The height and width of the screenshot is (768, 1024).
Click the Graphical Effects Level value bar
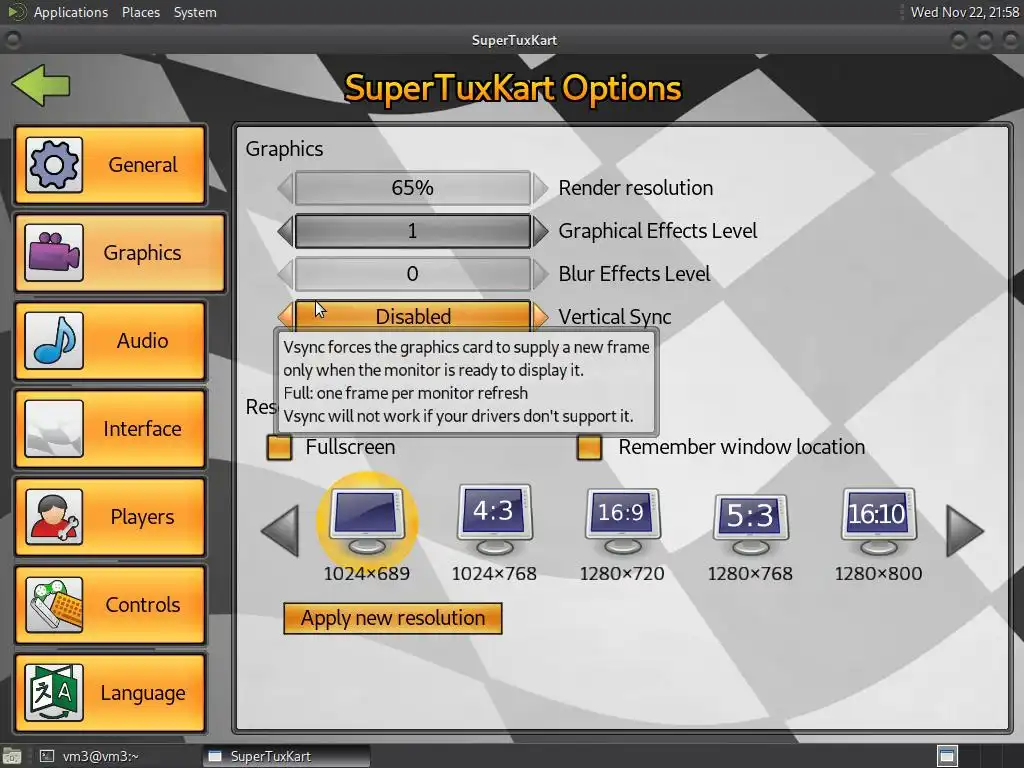point(413,231)
